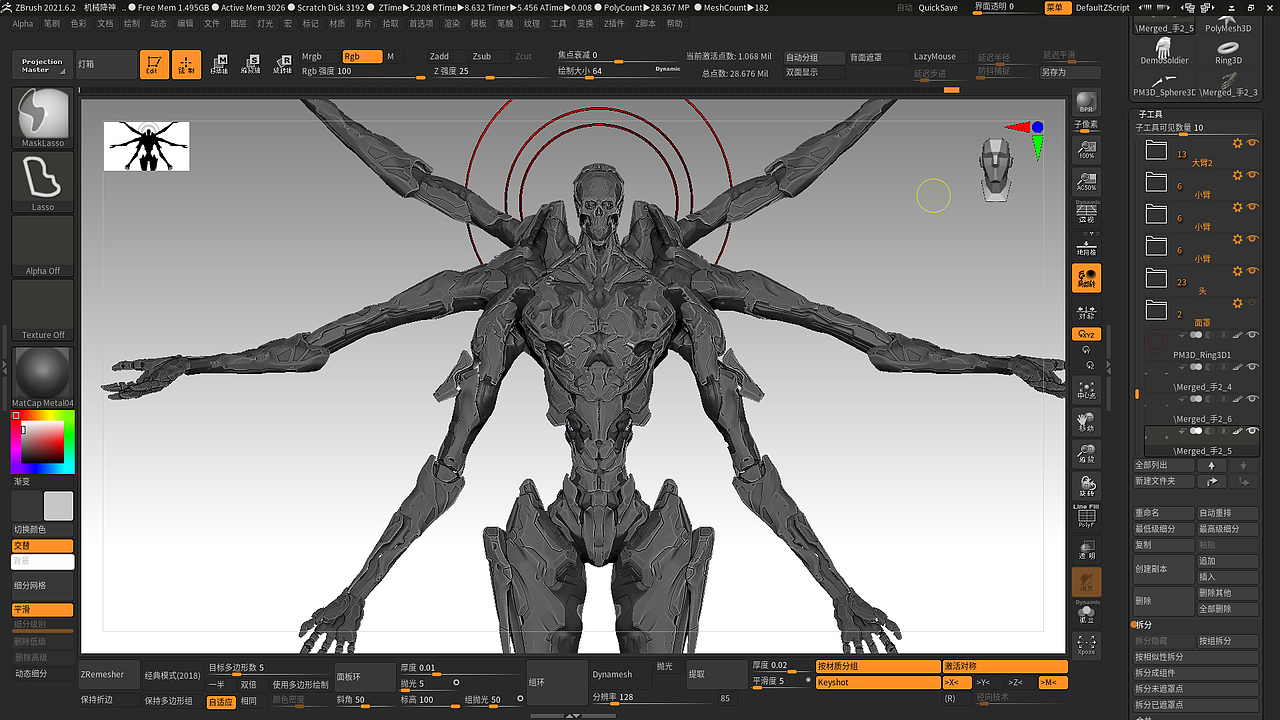Viewport: 1280px width, 720px height.
Task: Open the Z插件 menu
Action: (x=616, y=23)
